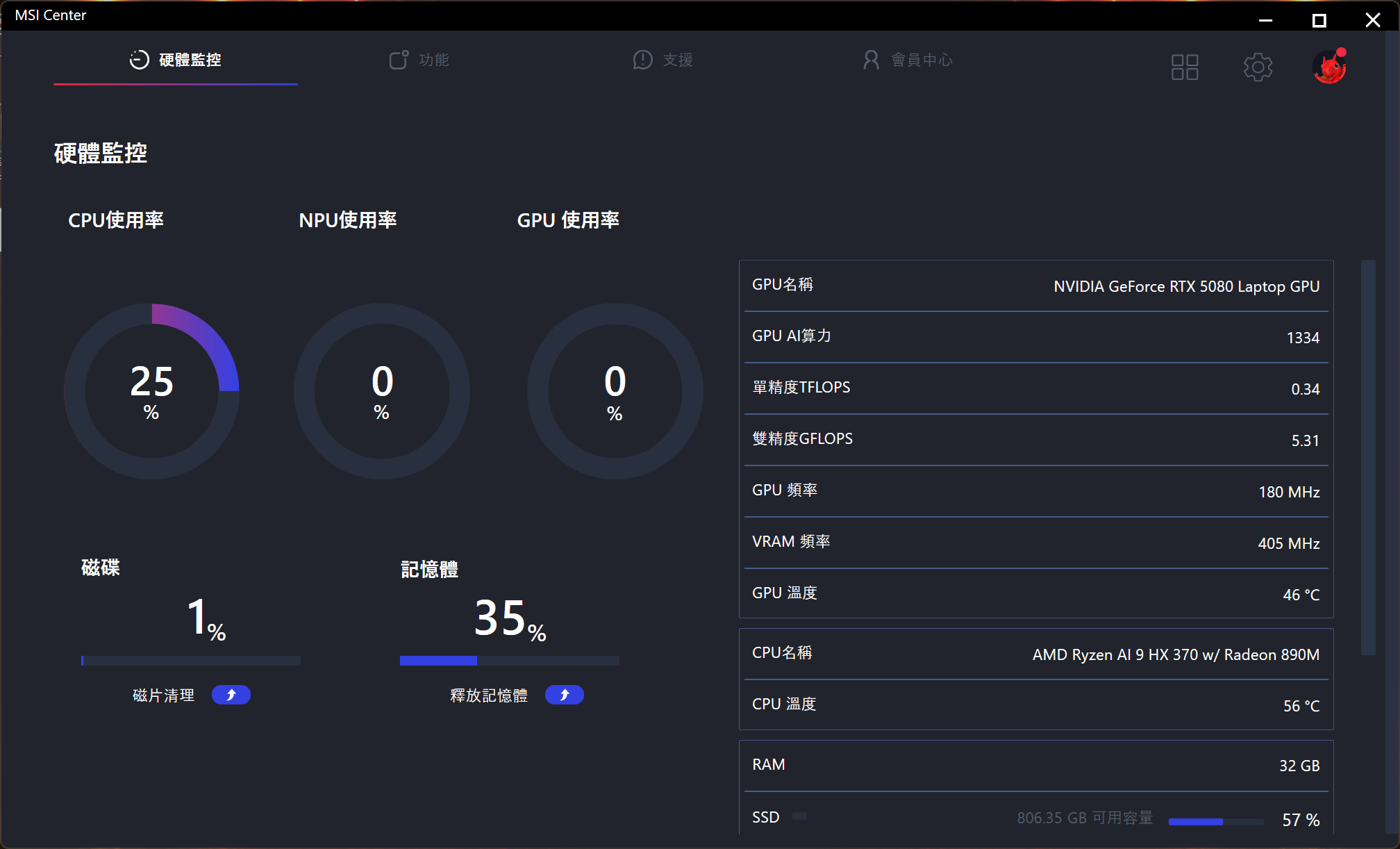The width and height of the screenshot is (1400, 849).
Task: Click the memory usage progress bar
Action: pyautogui.click(x=510, y=661)
